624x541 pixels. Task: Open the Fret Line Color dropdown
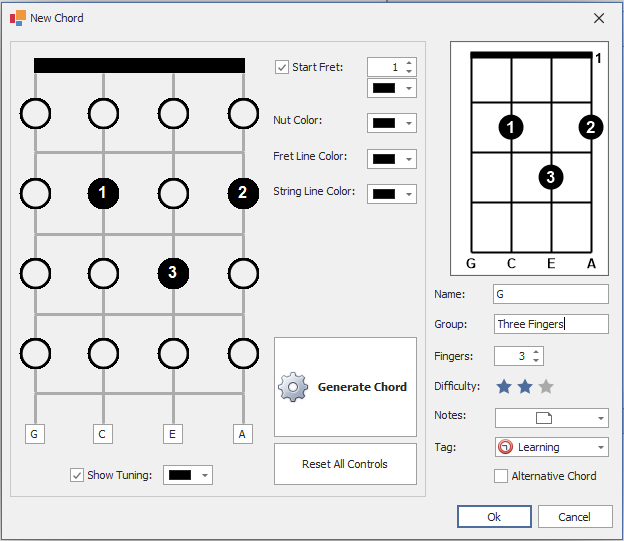pyautogui.click(x=392, y=159)
